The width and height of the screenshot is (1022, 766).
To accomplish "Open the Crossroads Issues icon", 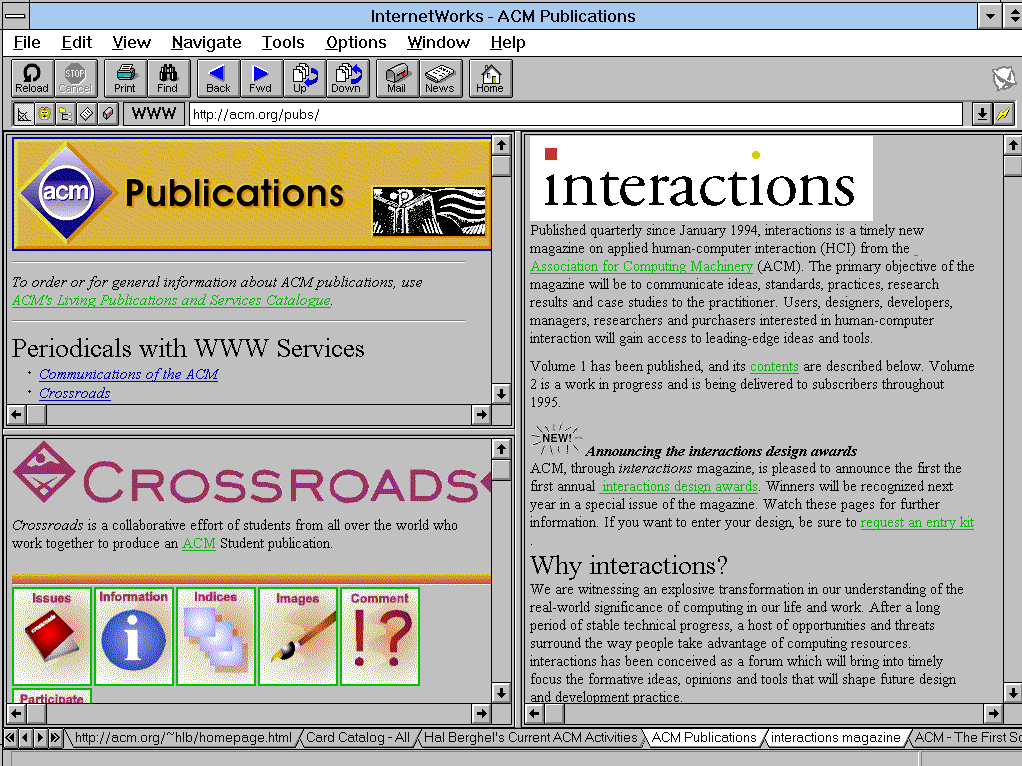I will [51, 636].
